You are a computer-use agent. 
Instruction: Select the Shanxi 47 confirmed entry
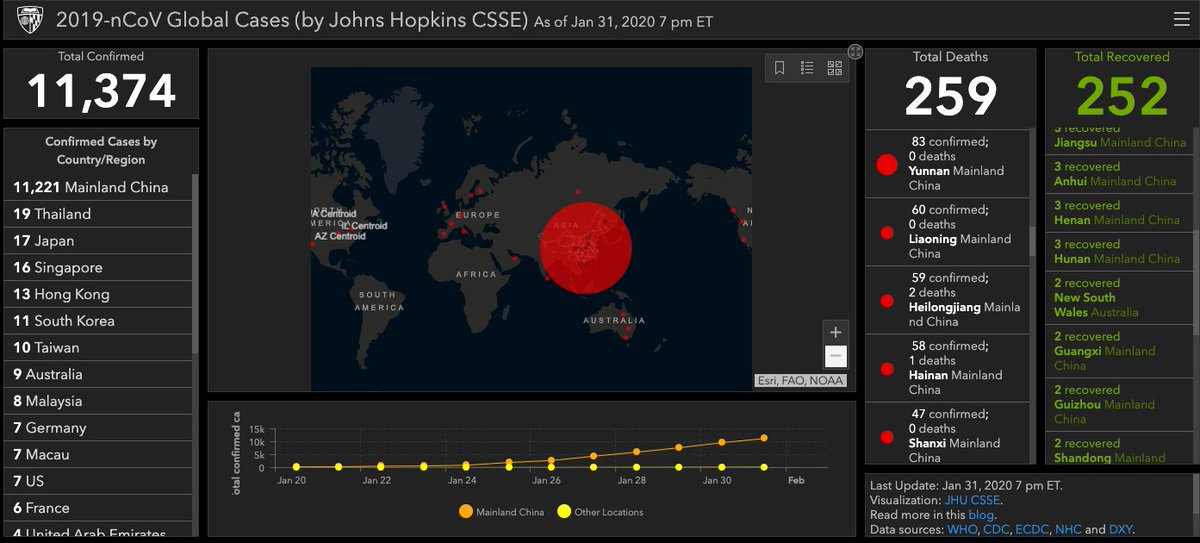[947, 434]
